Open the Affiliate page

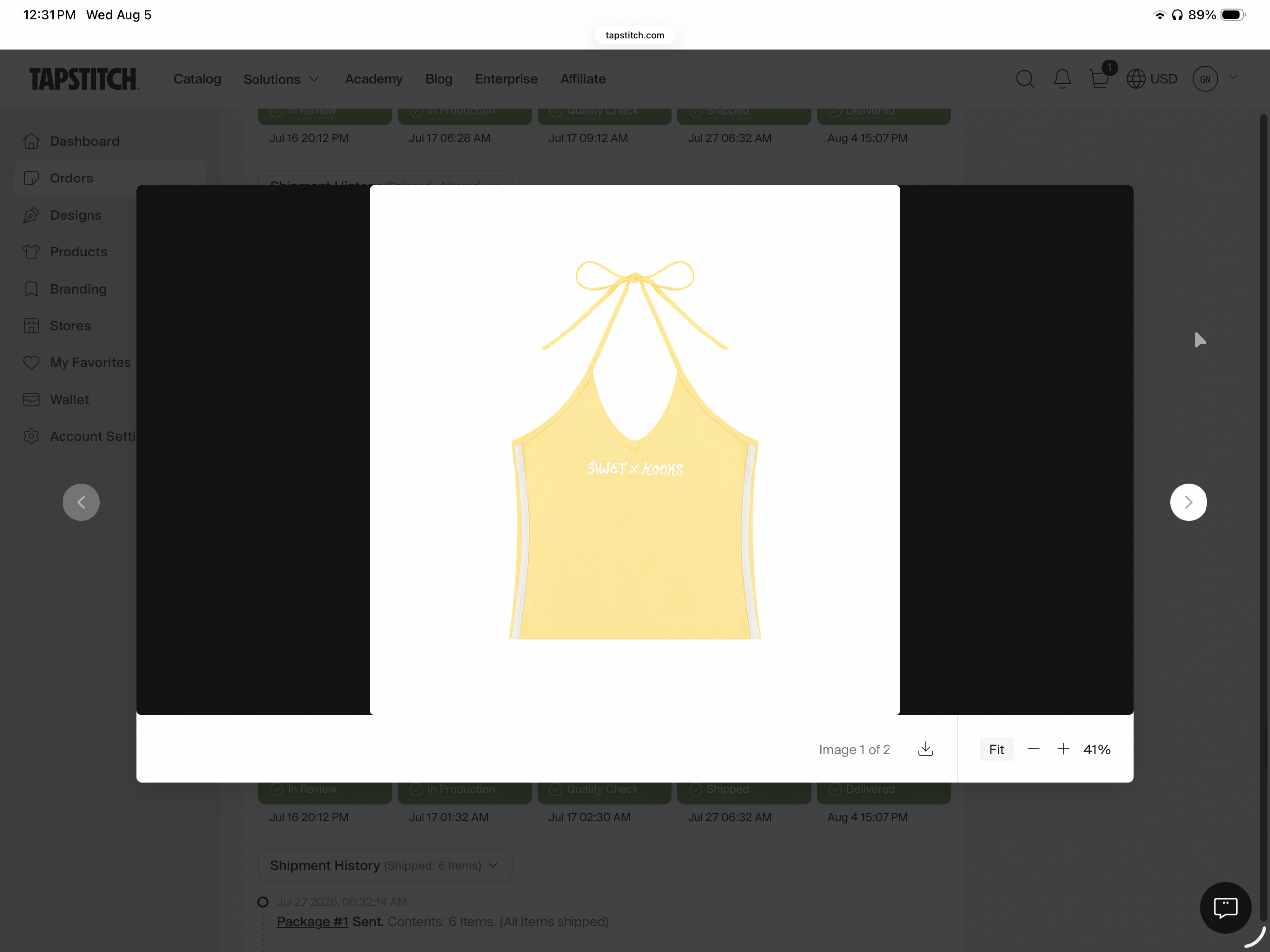[x=583, y=79]
